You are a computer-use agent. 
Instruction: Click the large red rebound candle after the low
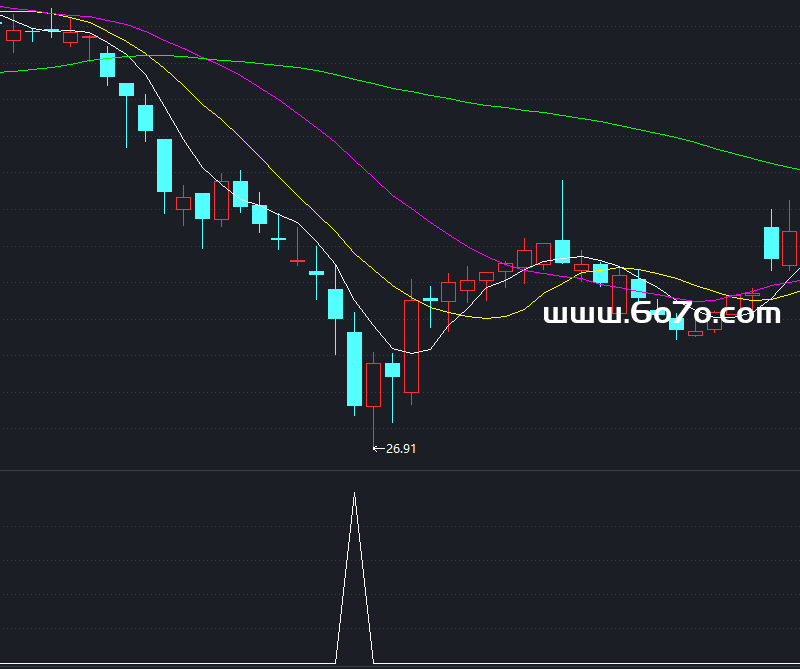(x=411, y=345)
